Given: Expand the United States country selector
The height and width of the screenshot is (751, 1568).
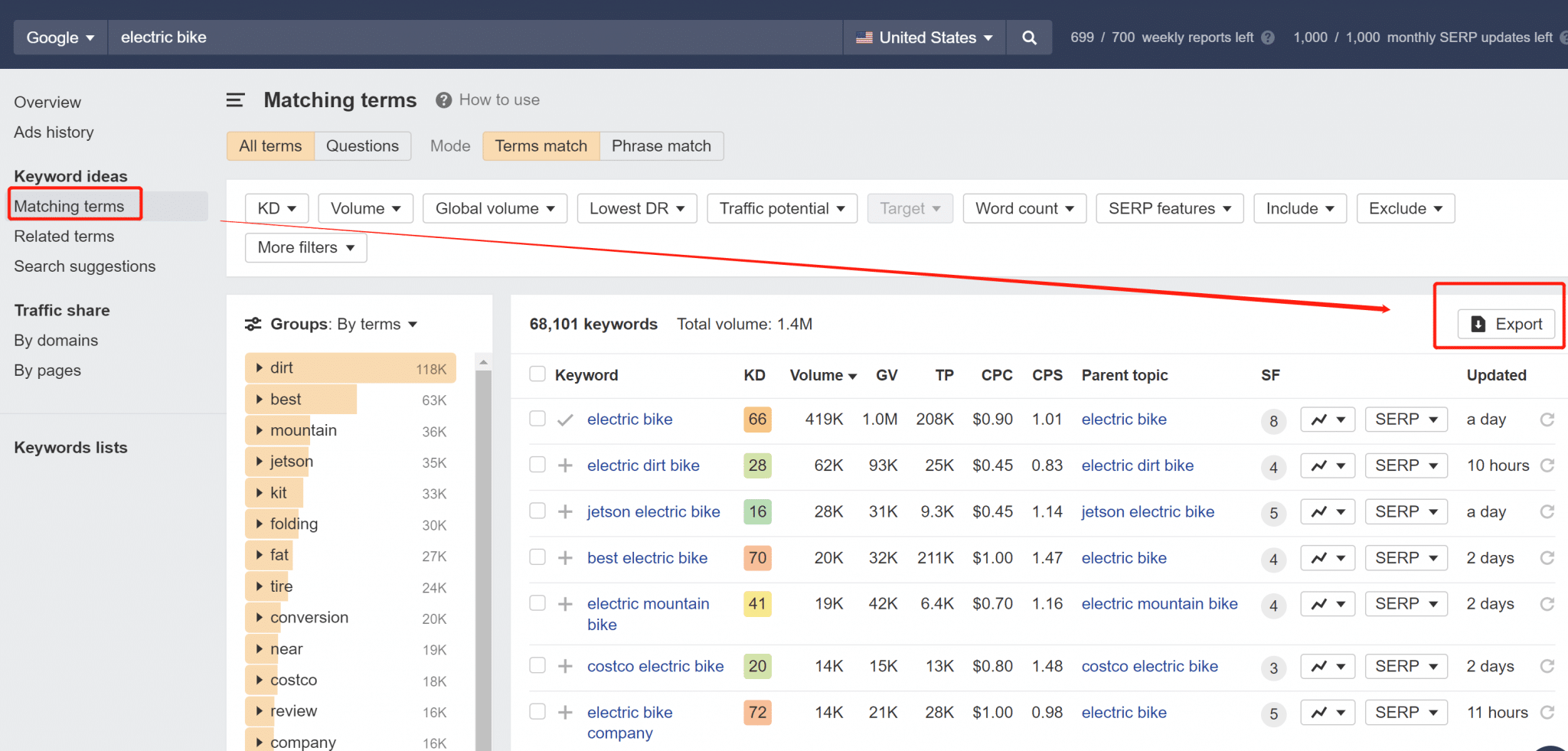Looking at the screenshot, I should 924,38.
